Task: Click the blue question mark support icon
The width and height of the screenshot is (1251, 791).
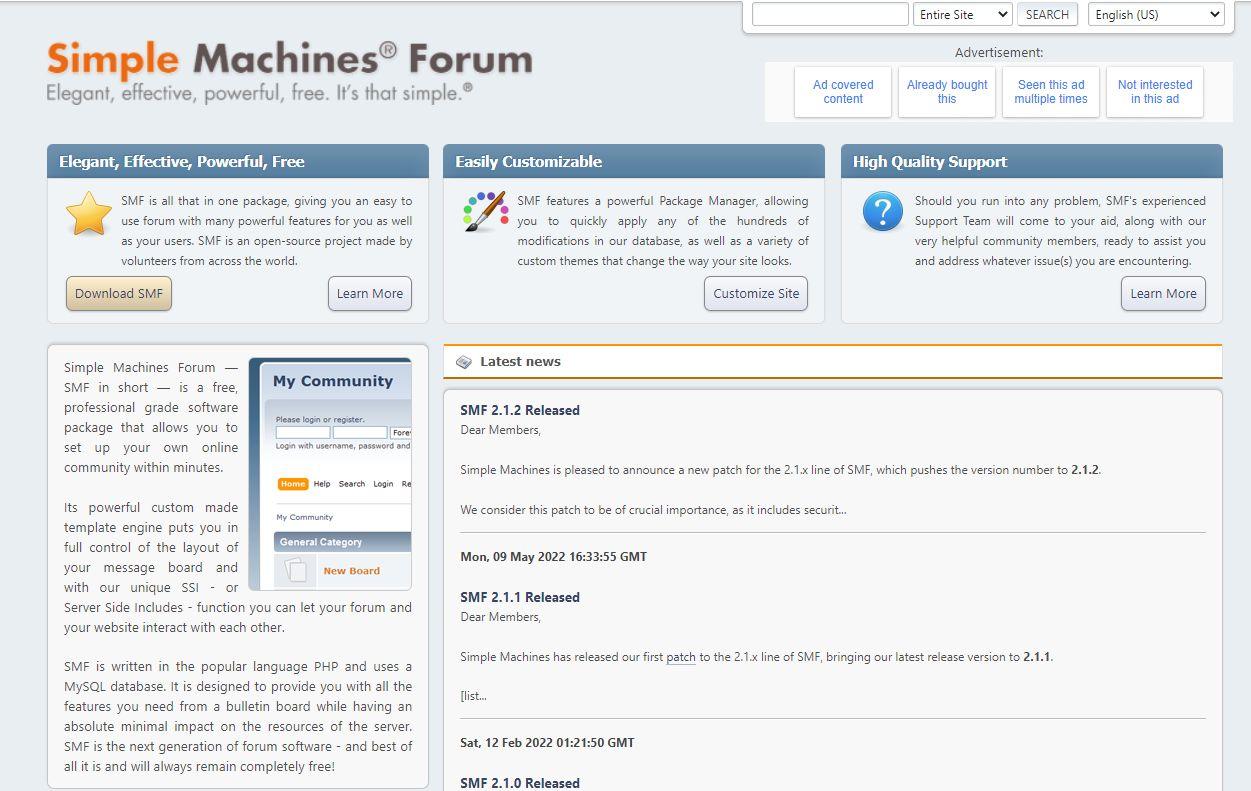Action: pos(882,212)
